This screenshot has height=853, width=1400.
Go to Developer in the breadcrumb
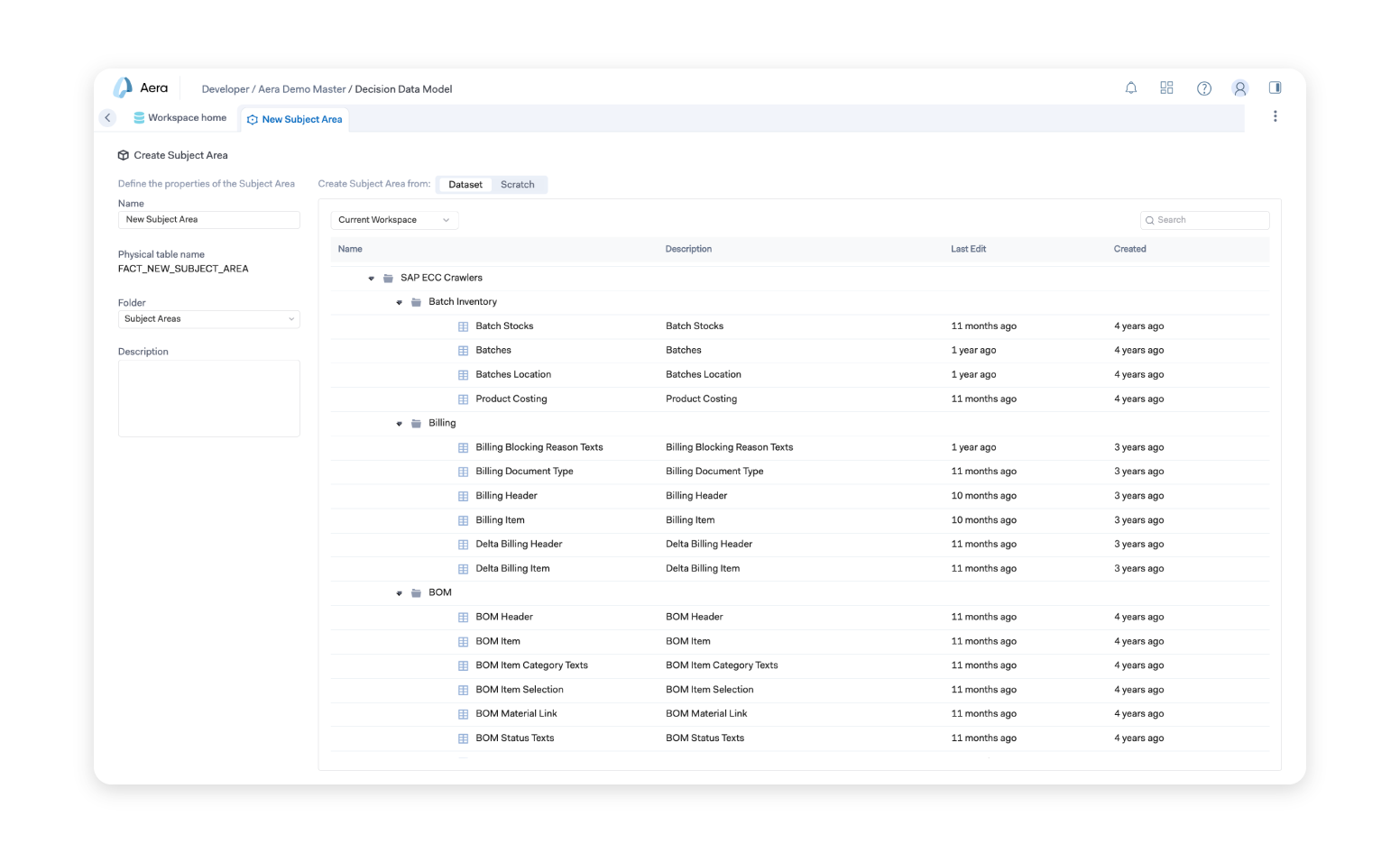click(226, 89)
